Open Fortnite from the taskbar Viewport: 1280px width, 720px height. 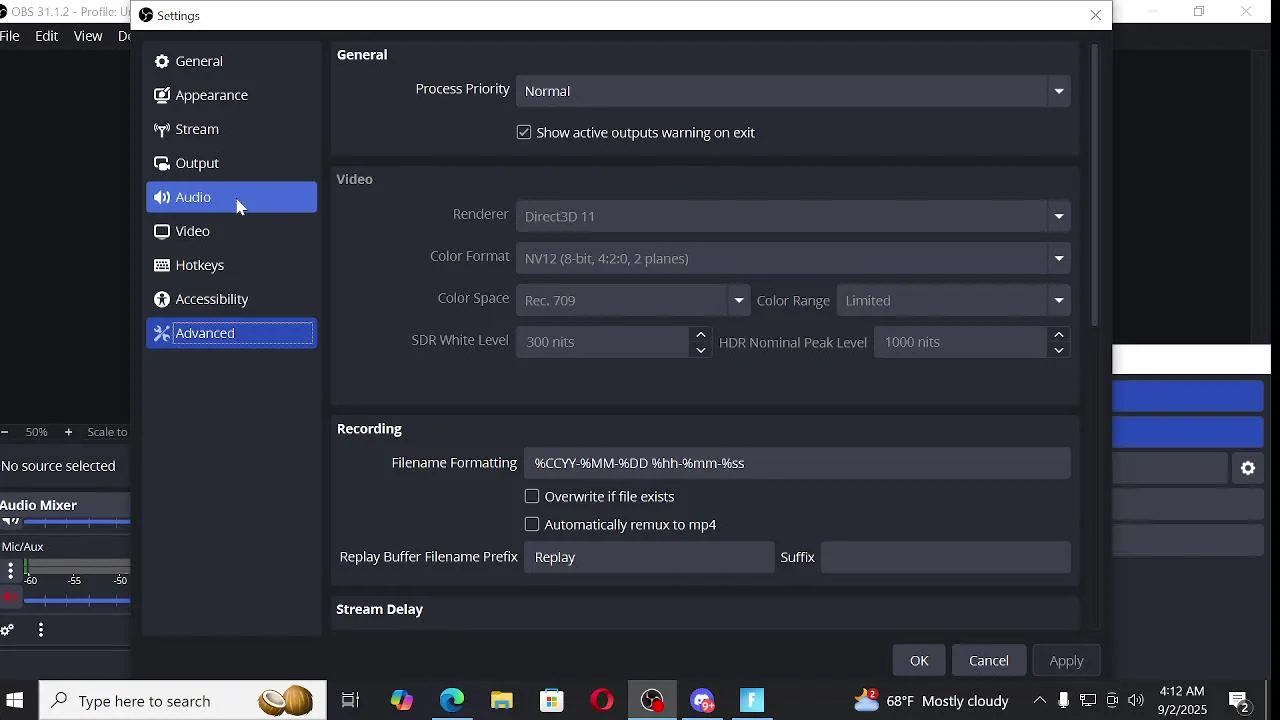point(752,701)
